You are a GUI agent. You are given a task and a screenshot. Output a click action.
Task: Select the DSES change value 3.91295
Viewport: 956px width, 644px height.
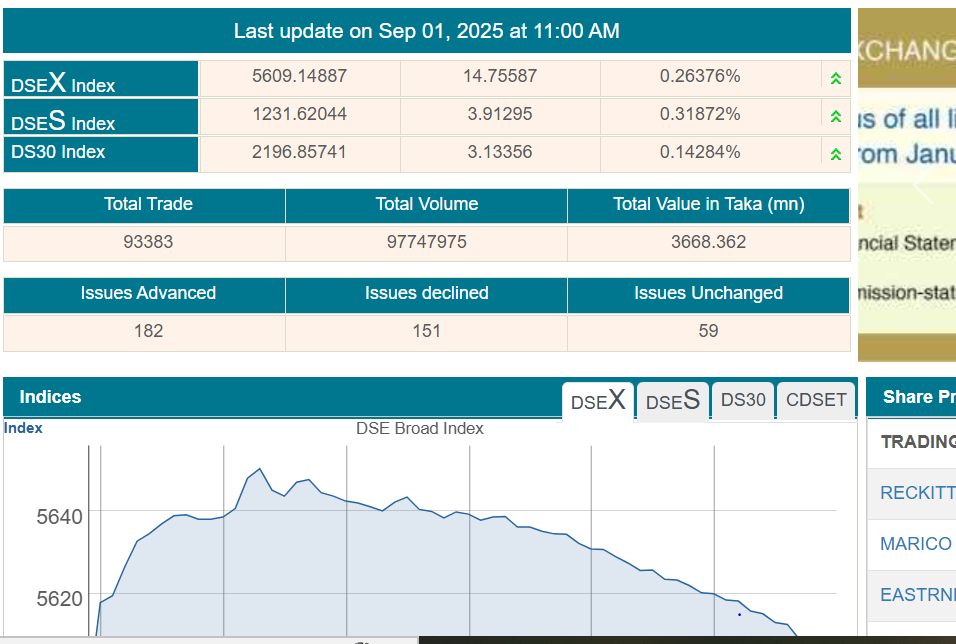coord(500,114)
